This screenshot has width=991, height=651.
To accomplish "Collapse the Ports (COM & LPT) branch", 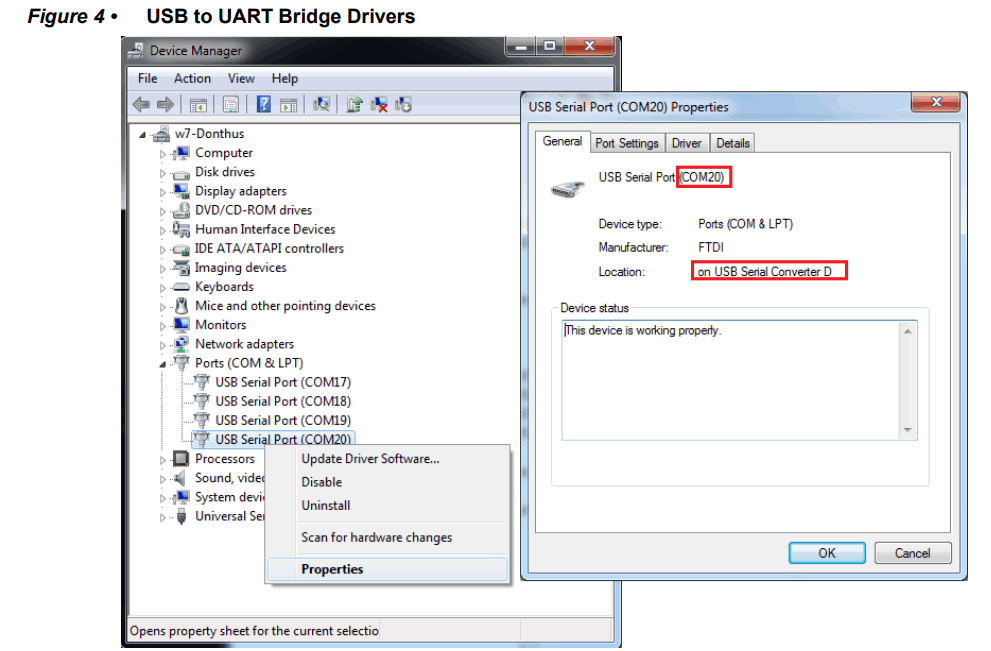I will (163, 362).
